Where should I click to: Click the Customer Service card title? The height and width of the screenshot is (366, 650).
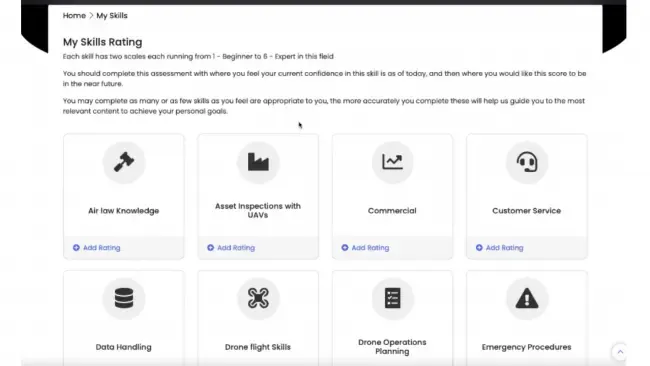pyautogui.click(x=526, y=211)
